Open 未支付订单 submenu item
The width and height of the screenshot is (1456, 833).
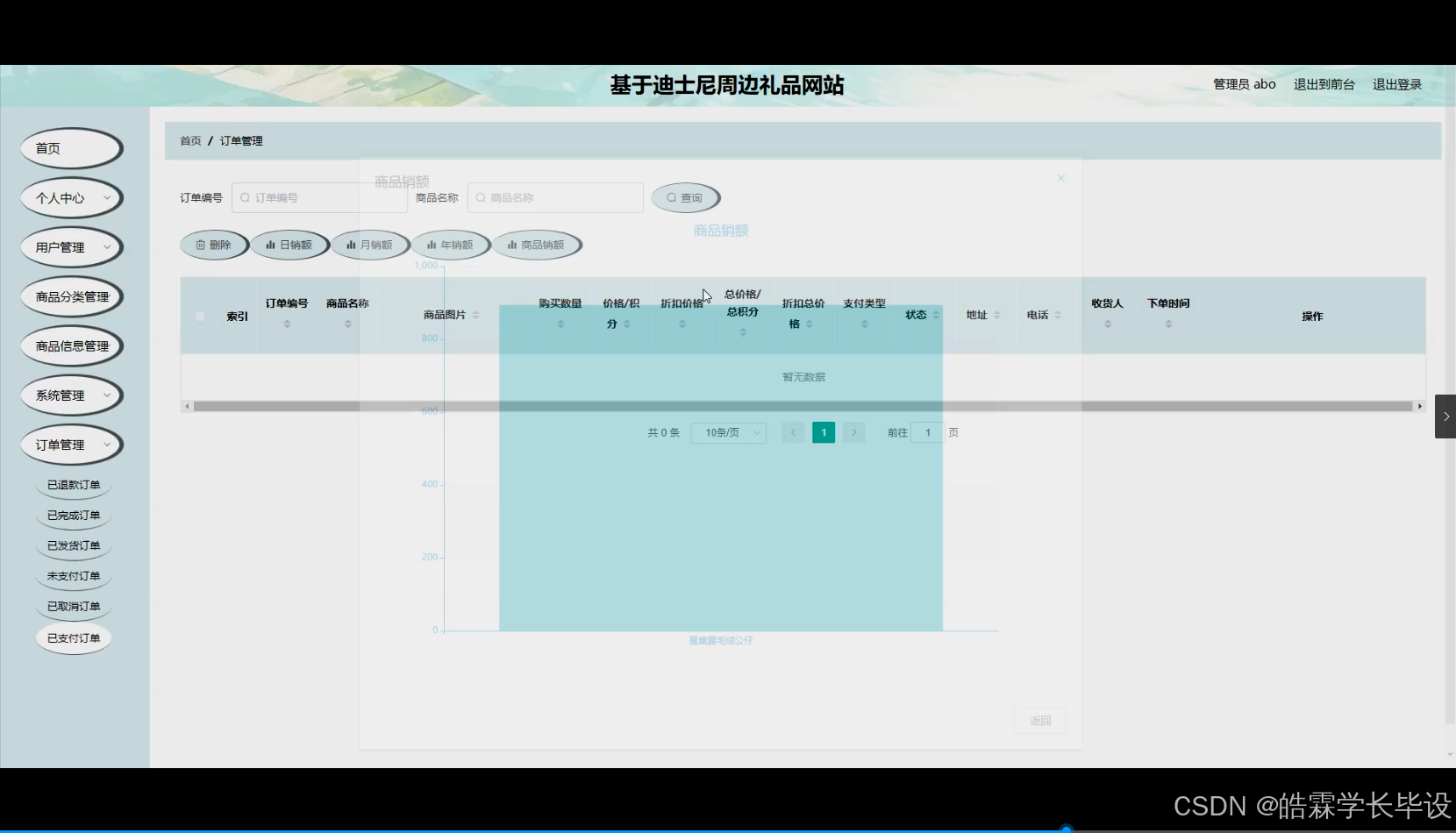[74, 576]
